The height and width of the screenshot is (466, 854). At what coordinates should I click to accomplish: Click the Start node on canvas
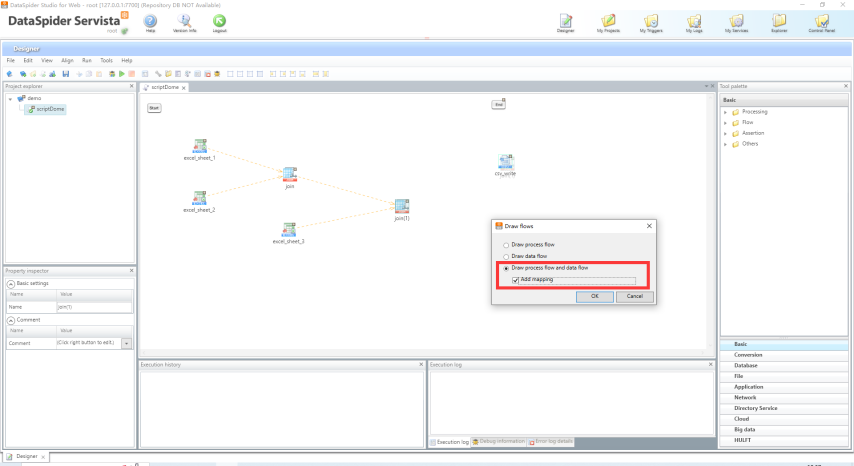coord(154,108)
